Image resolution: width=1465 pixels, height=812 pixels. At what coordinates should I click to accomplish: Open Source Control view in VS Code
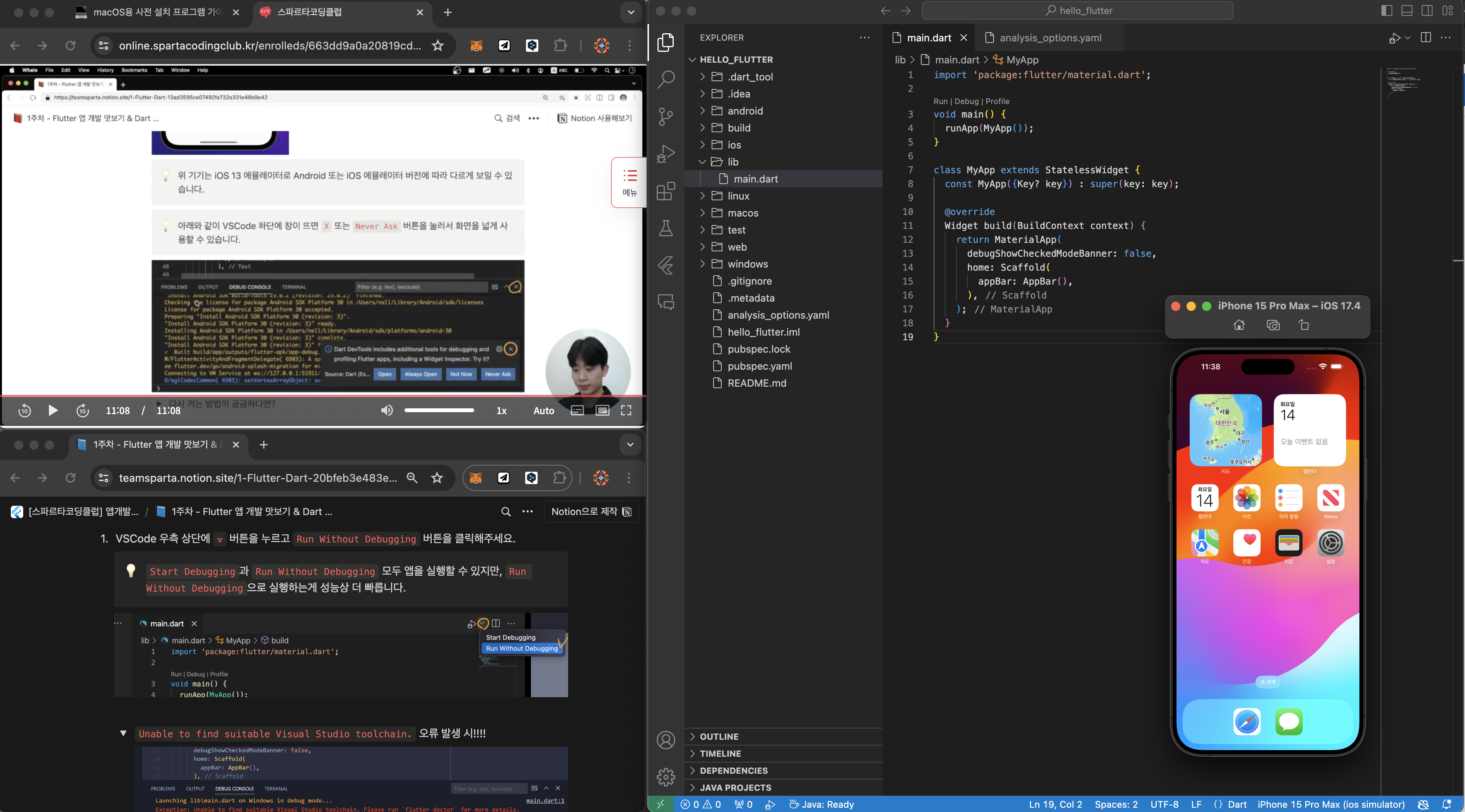click(x=666, y=116)
